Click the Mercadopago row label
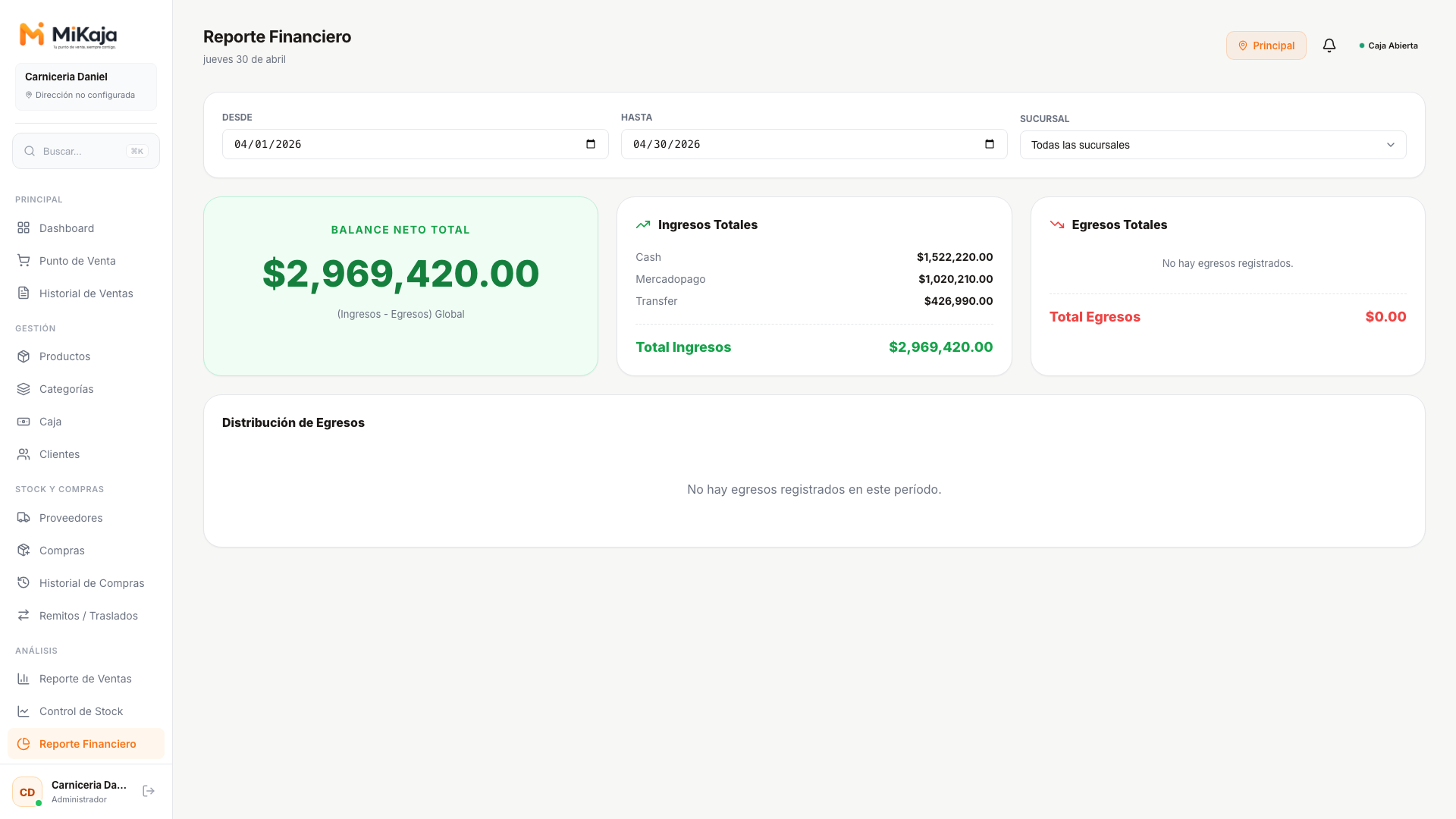Viewport: 1456px width, 819px height. tap(670, 279)
